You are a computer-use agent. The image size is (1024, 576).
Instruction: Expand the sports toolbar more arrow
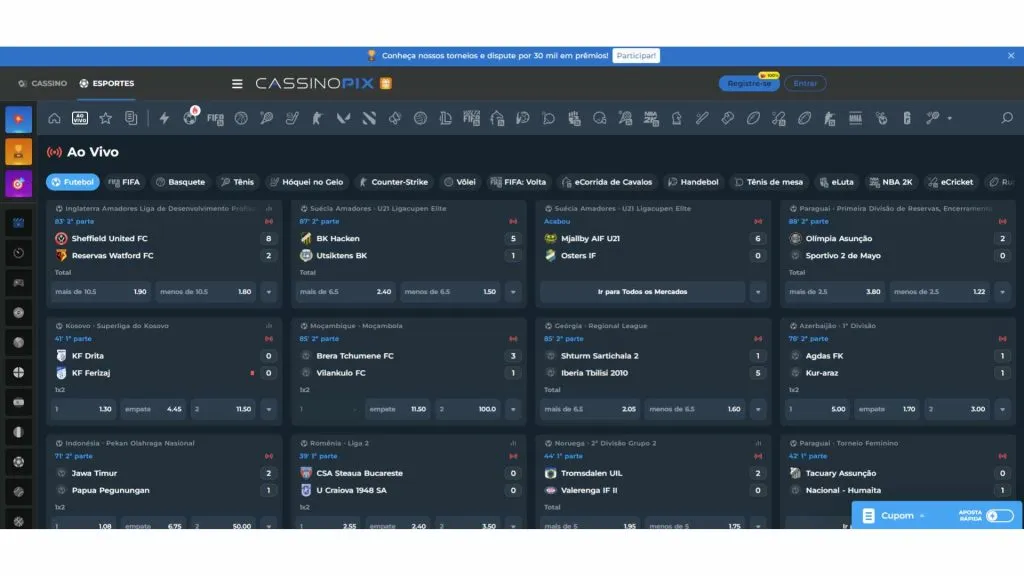click(949, 118)
